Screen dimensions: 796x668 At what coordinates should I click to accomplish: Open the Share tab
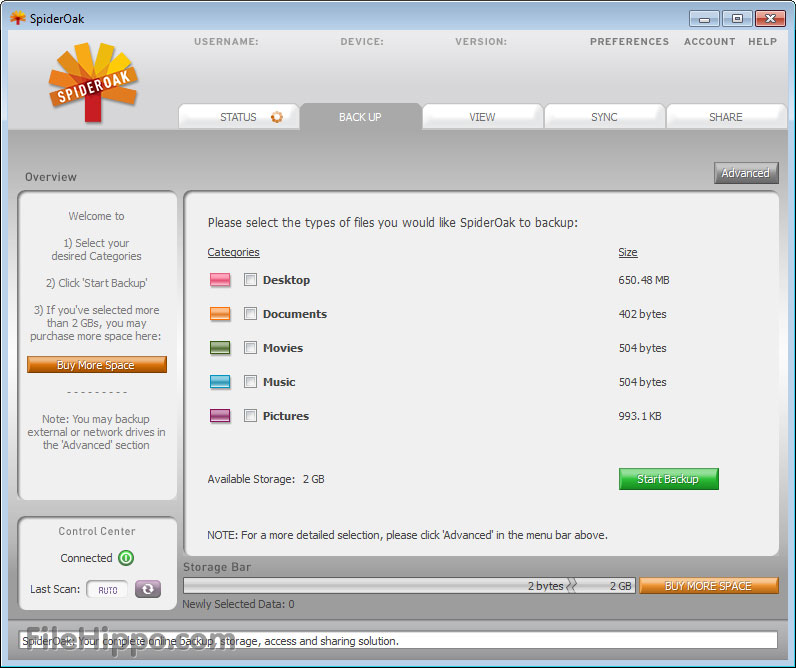coord(726,117)
